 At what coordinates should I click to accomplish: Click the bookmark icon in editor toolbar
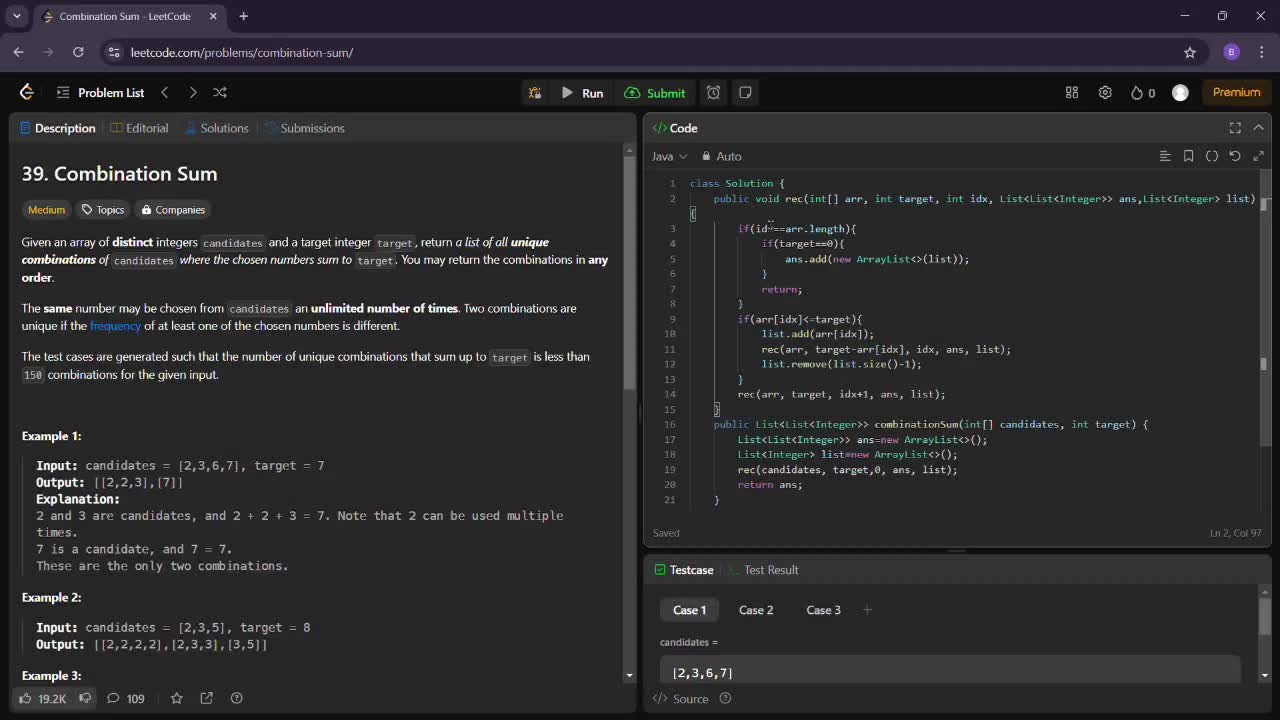[1188, 156]
